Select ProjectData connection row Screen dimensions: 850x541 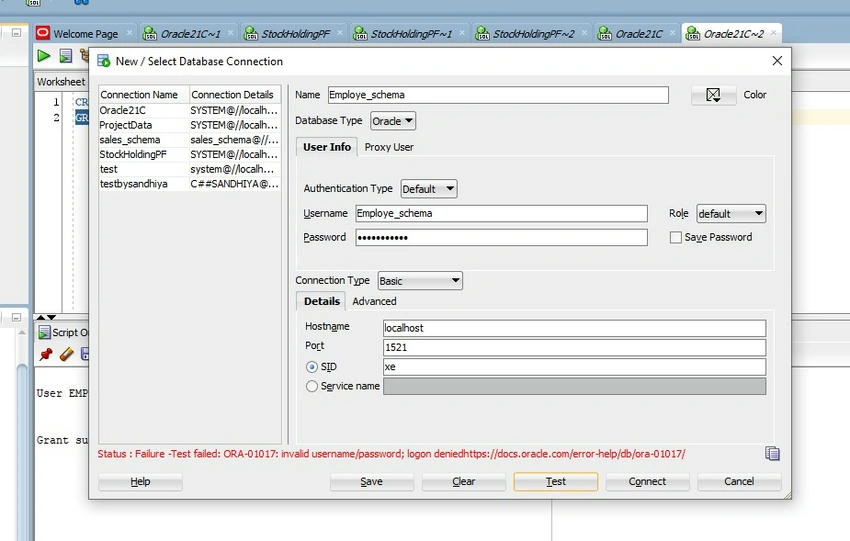coord(189,125)
